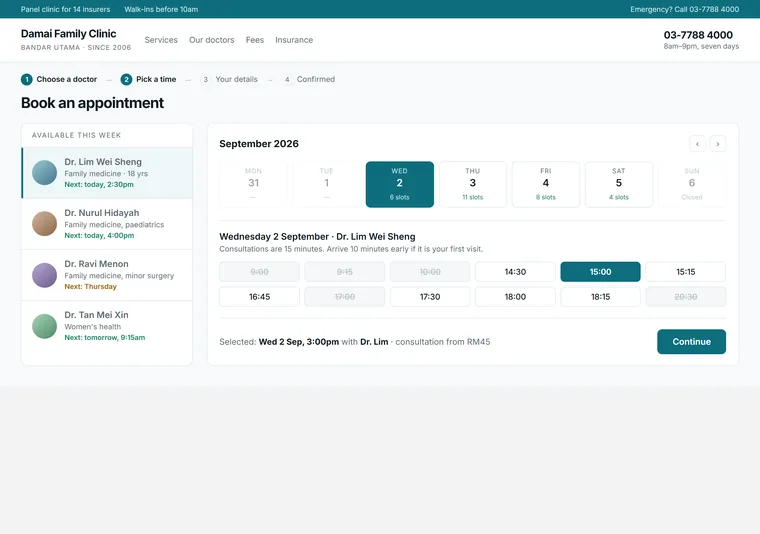Select Dr. Tan Mei Xin
760x534 pixels.
[x=107, y=326]
